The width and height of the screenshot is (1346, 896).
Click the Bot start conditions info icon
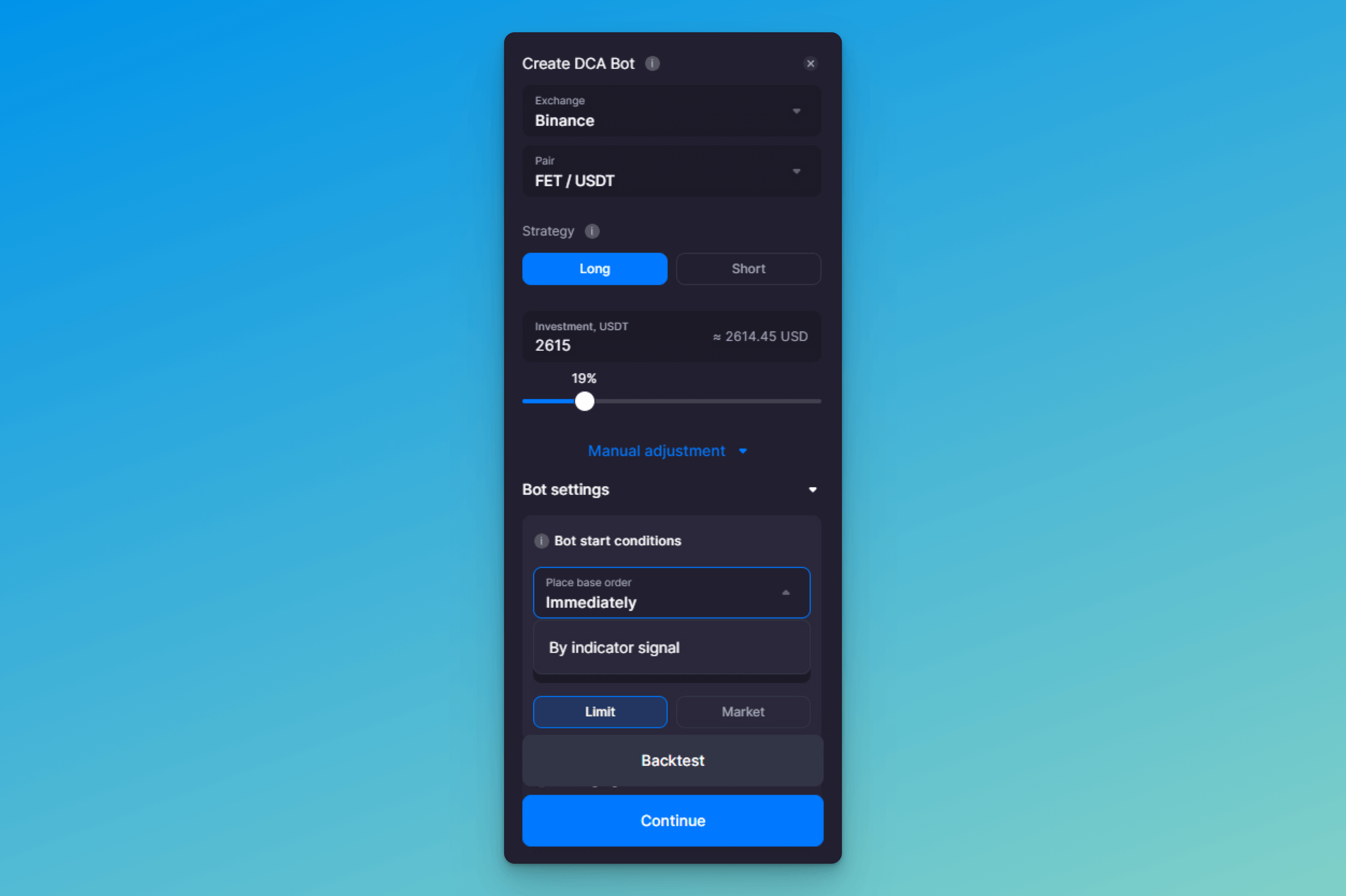tap(541, 540)
